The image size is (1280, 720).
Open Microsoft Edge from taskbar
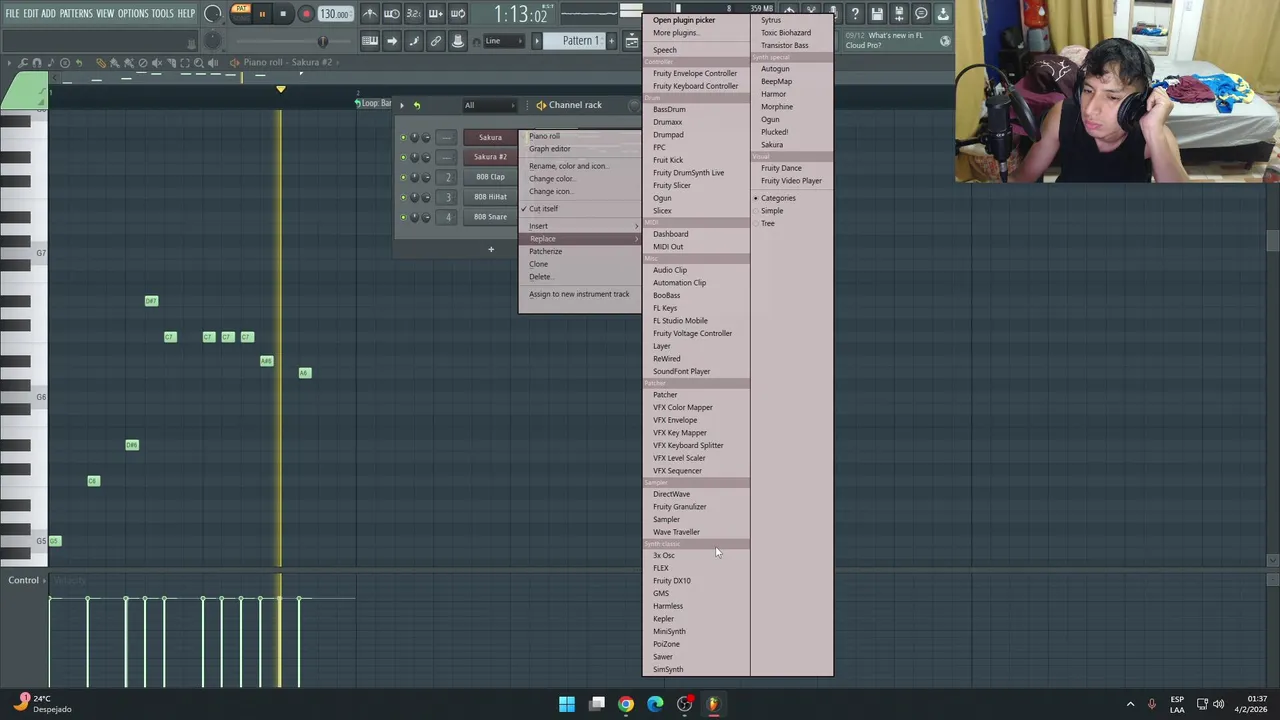click(x=655, y=704)
